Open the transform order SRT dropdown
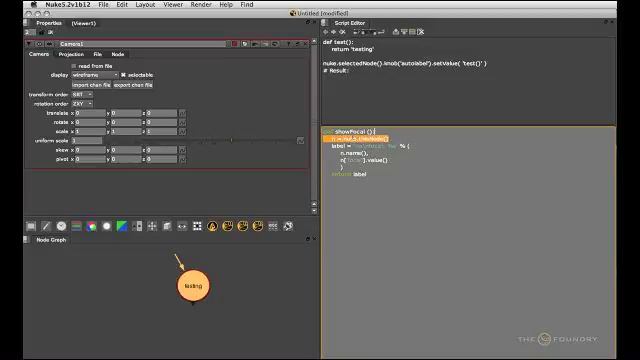 click(x=82, y=95)
